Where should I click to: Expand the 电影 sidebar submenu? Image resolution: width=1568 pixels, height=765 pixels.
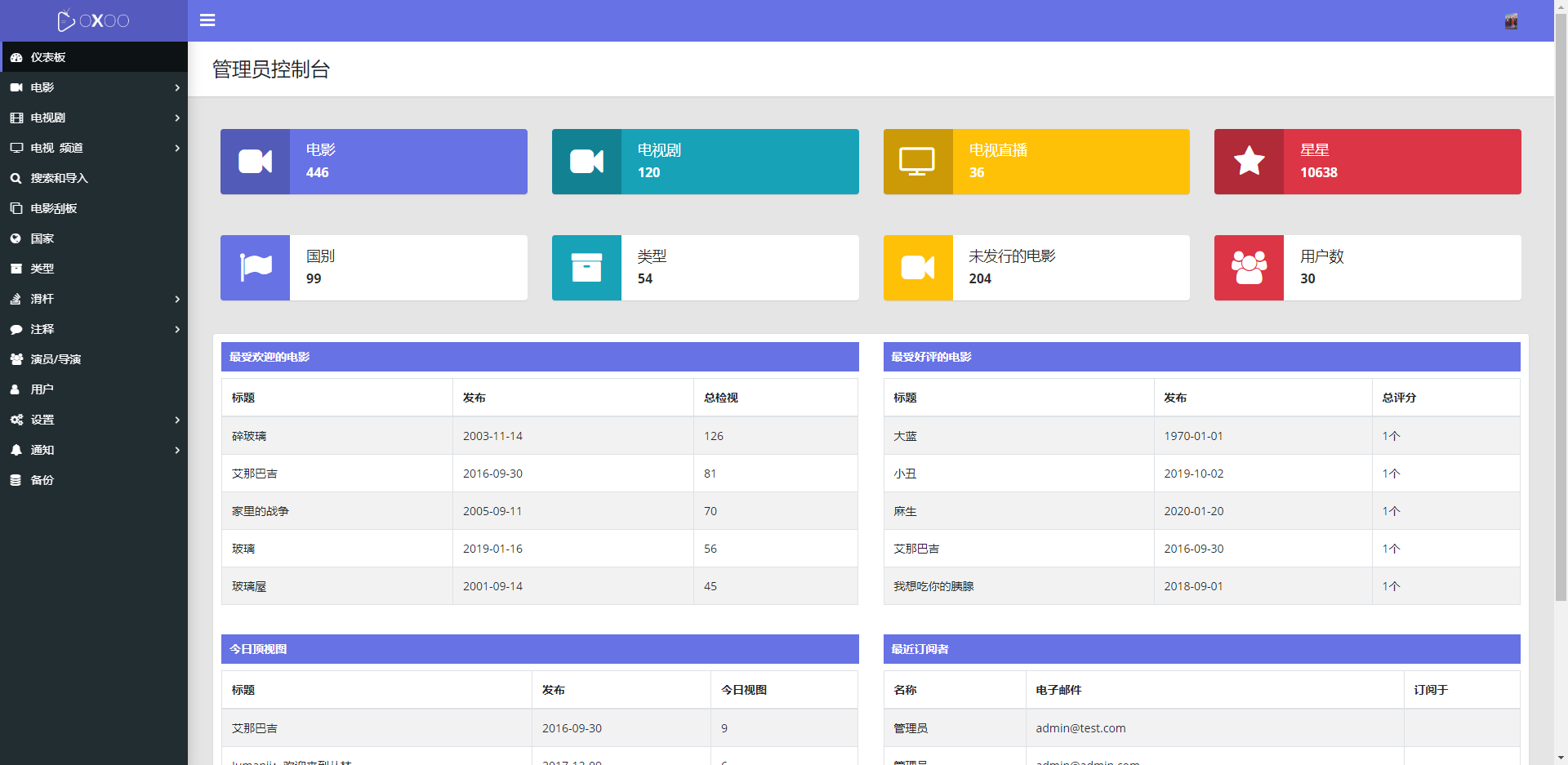pyautogui.click(x=94, y=87)
